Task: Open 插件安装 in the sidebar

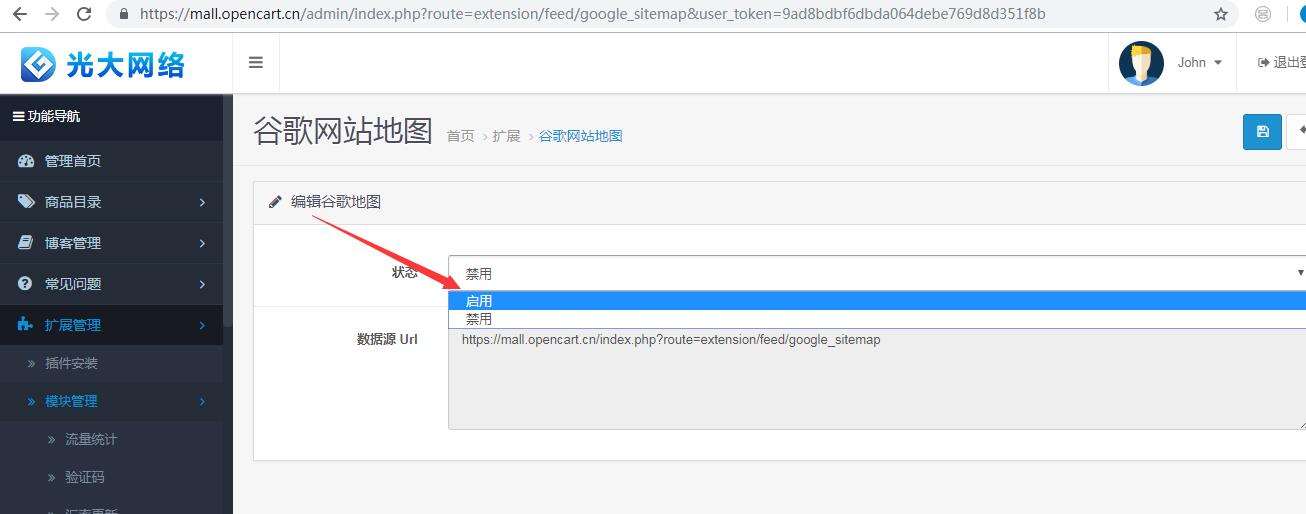Action: click(71, 363)
